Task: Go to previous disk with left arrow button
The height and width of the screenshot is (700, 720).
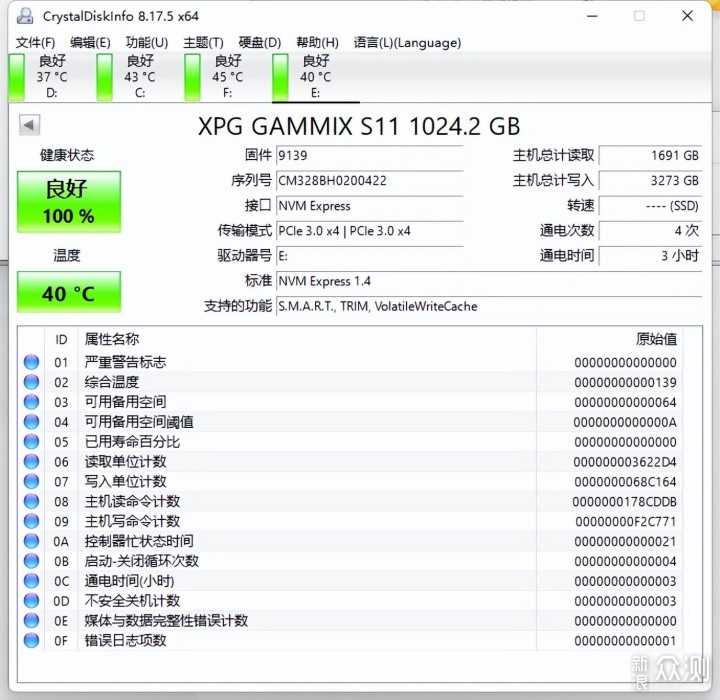Action: tap(29, 125)
